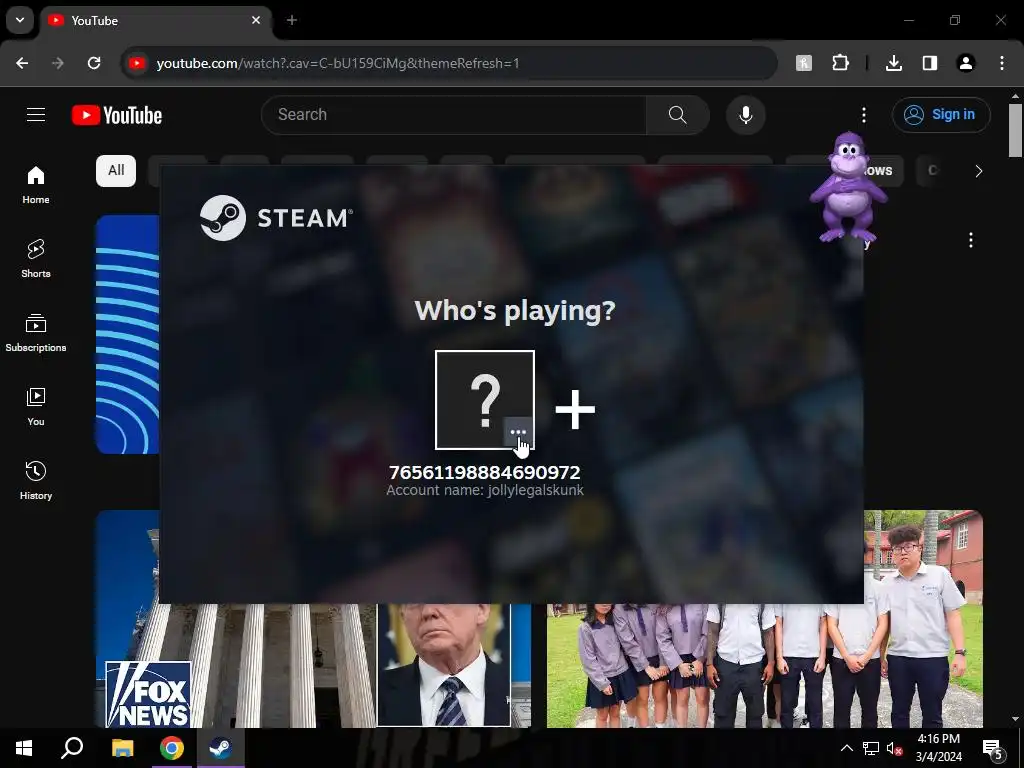Image resolution: width=1024 pixels, height=768 pixels.
Task: Open History in the YouTube sidebar
Action: (36, 480)
